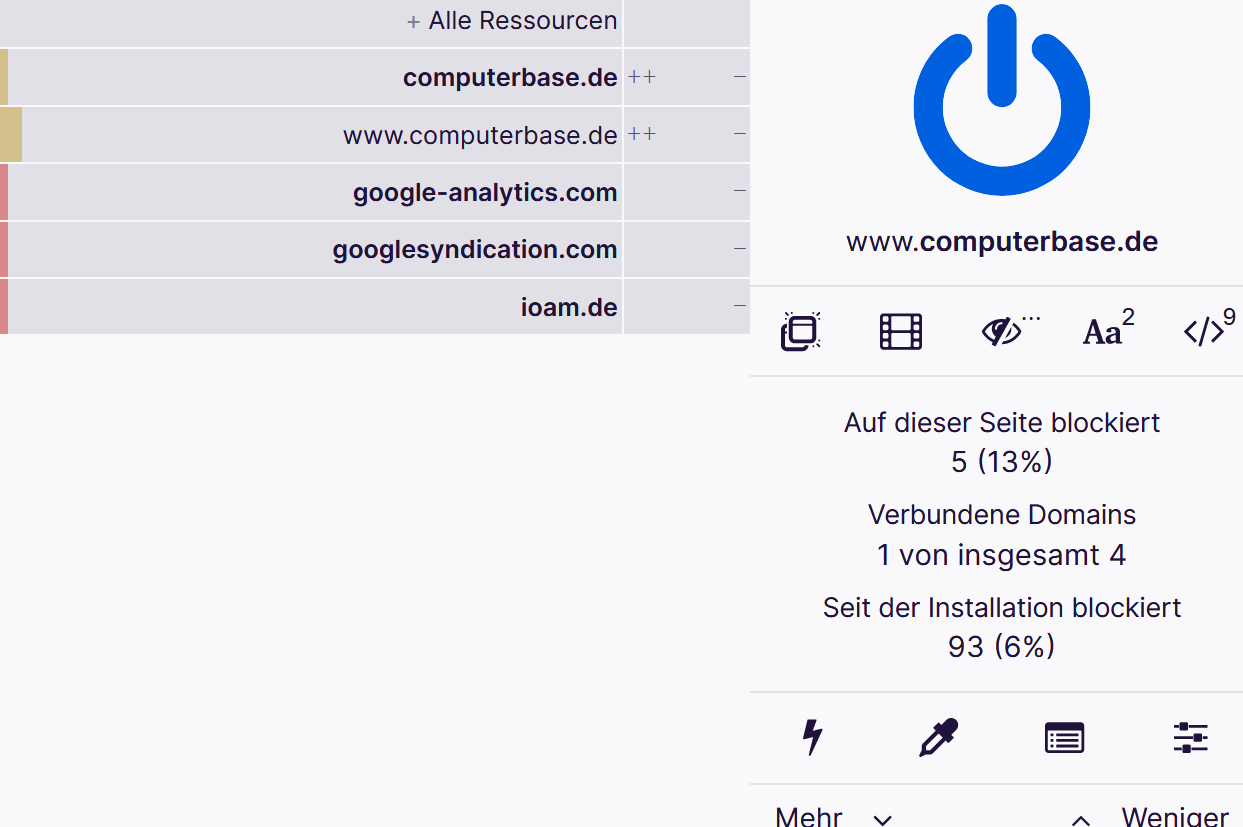1243x827 pixels.
Task: Click the yellow rule bar of www.computerbase.de
Action: 11,135
